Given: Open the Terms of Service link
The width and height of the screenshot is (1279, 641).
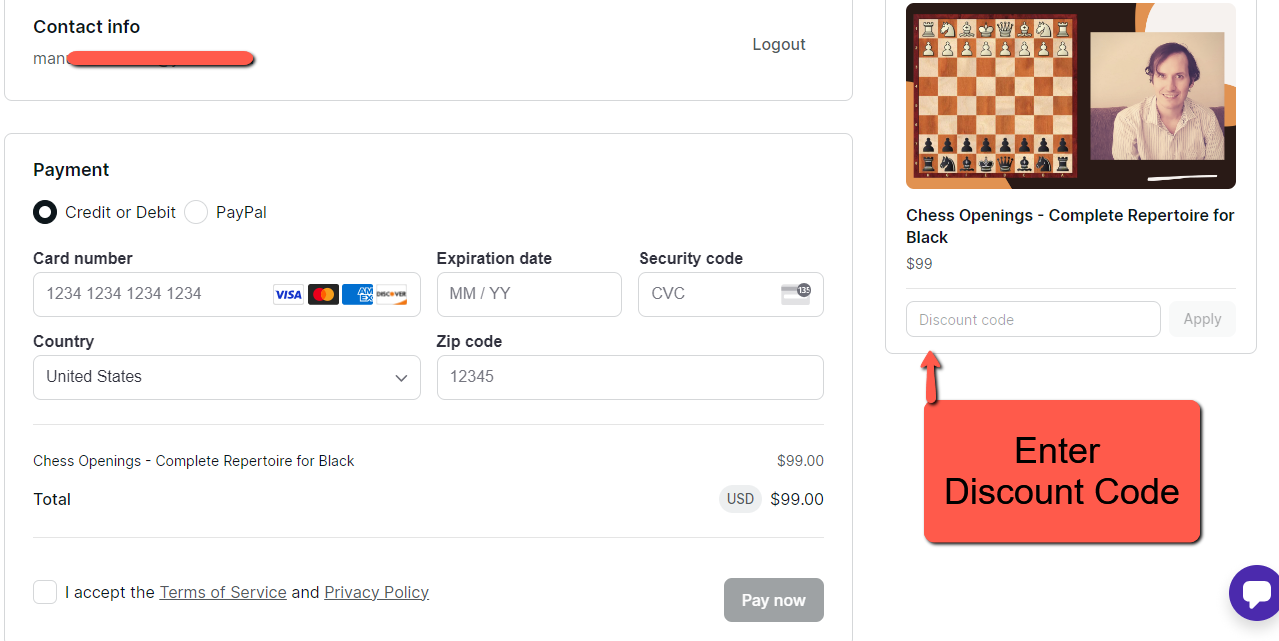Looking at the screenshot, I should [x=223, y=592].
